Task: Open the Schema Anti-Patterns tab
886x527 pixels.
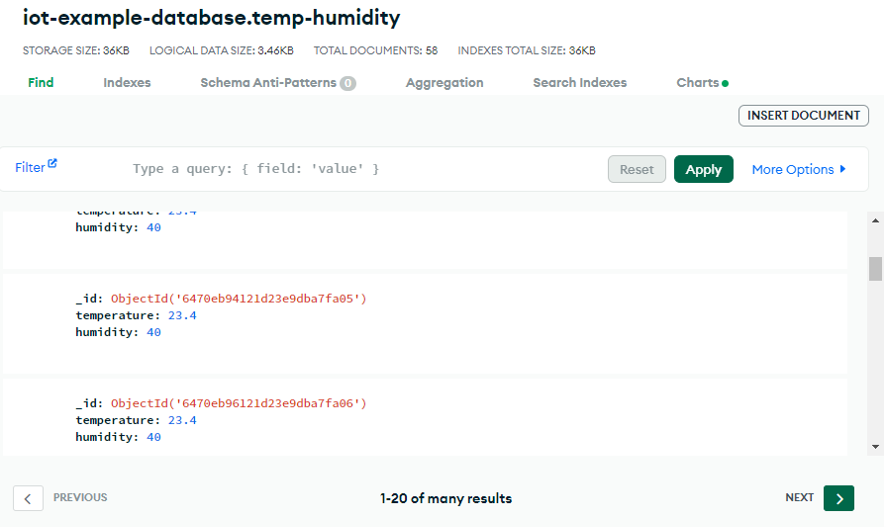Action: click(x=277, y=83)
